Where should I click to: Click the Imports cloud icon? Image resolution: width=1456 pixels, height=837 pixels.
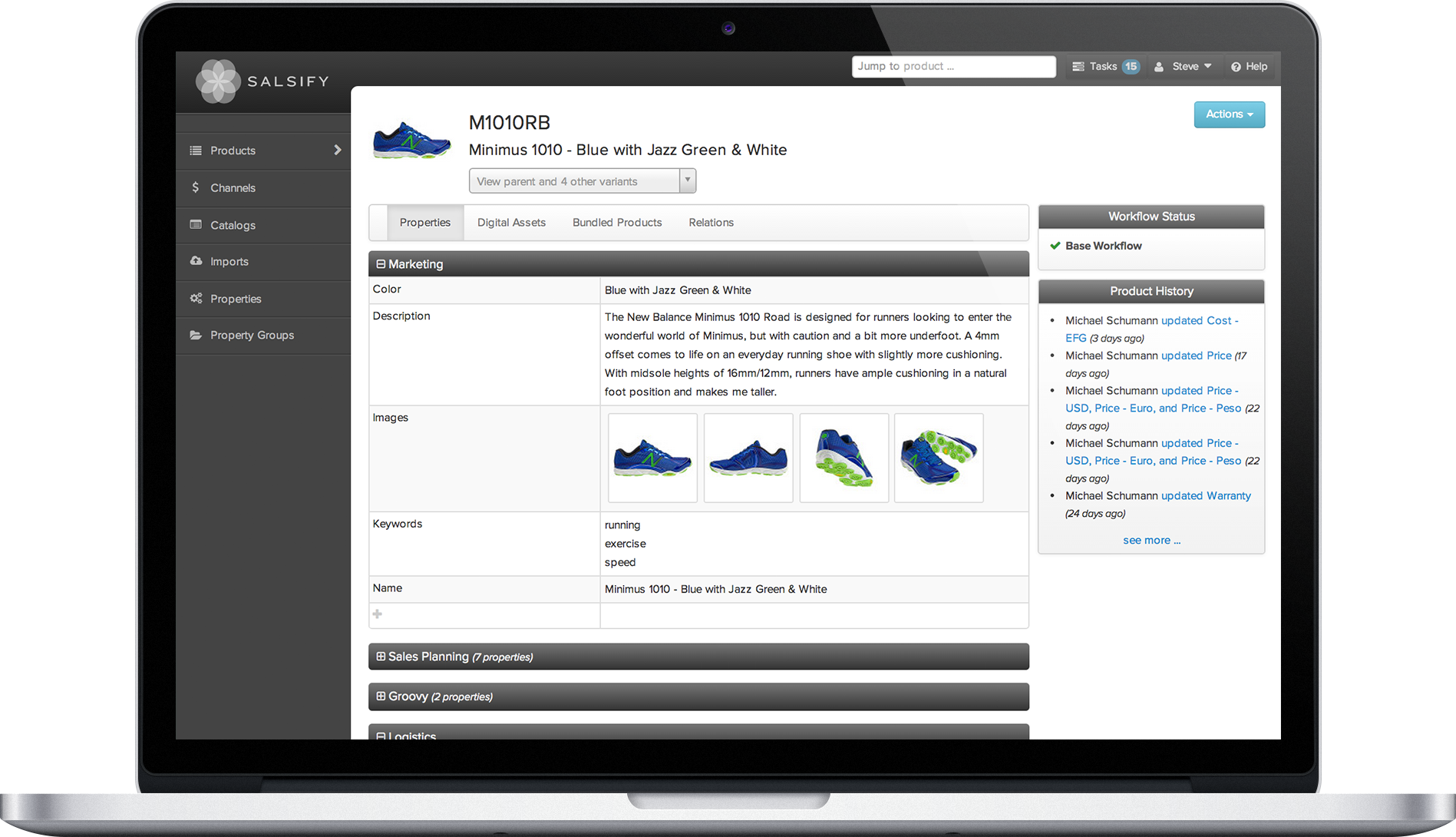(196, 261)
